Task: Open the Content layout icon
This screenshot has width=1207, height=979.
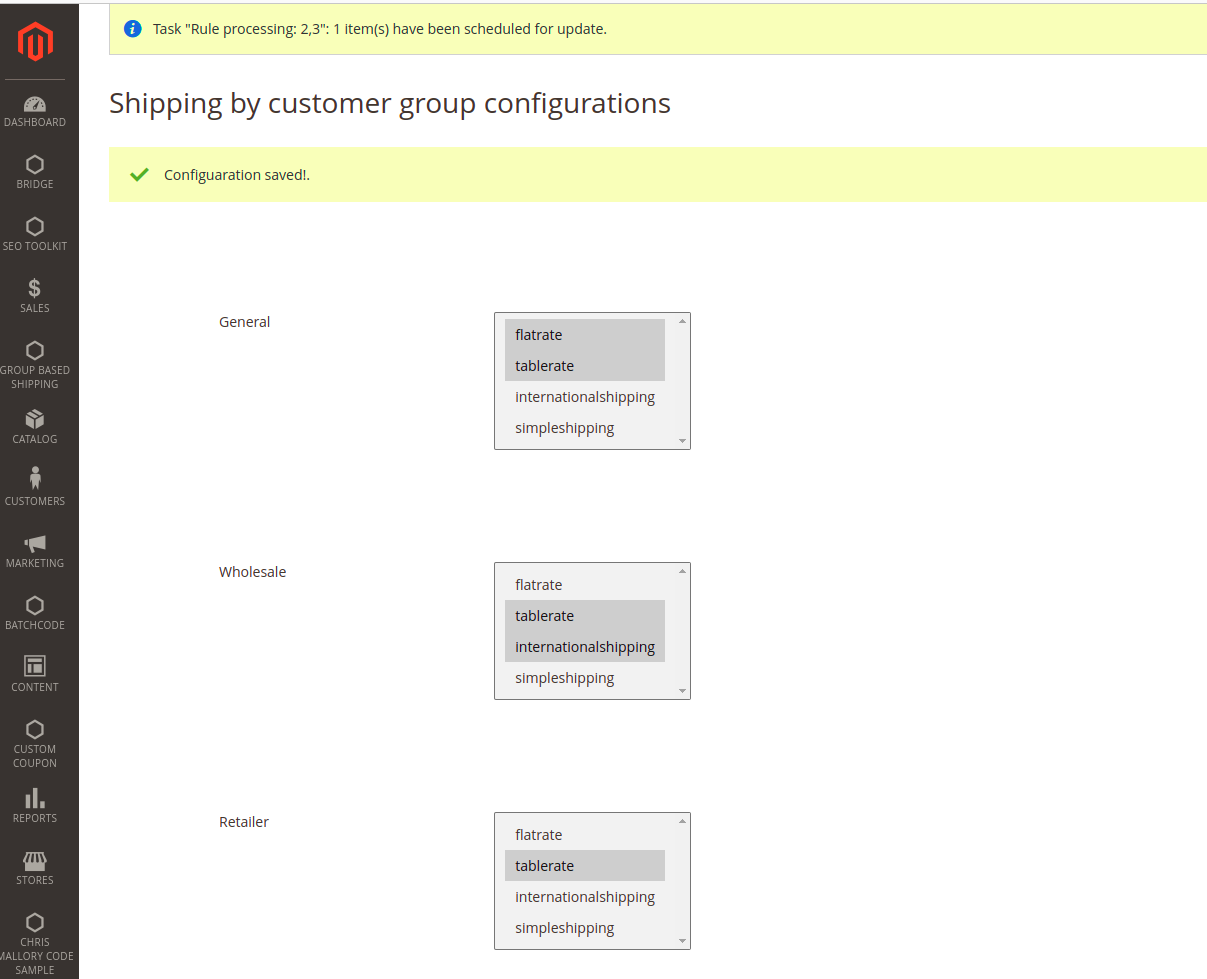Action: click(35, 667)
